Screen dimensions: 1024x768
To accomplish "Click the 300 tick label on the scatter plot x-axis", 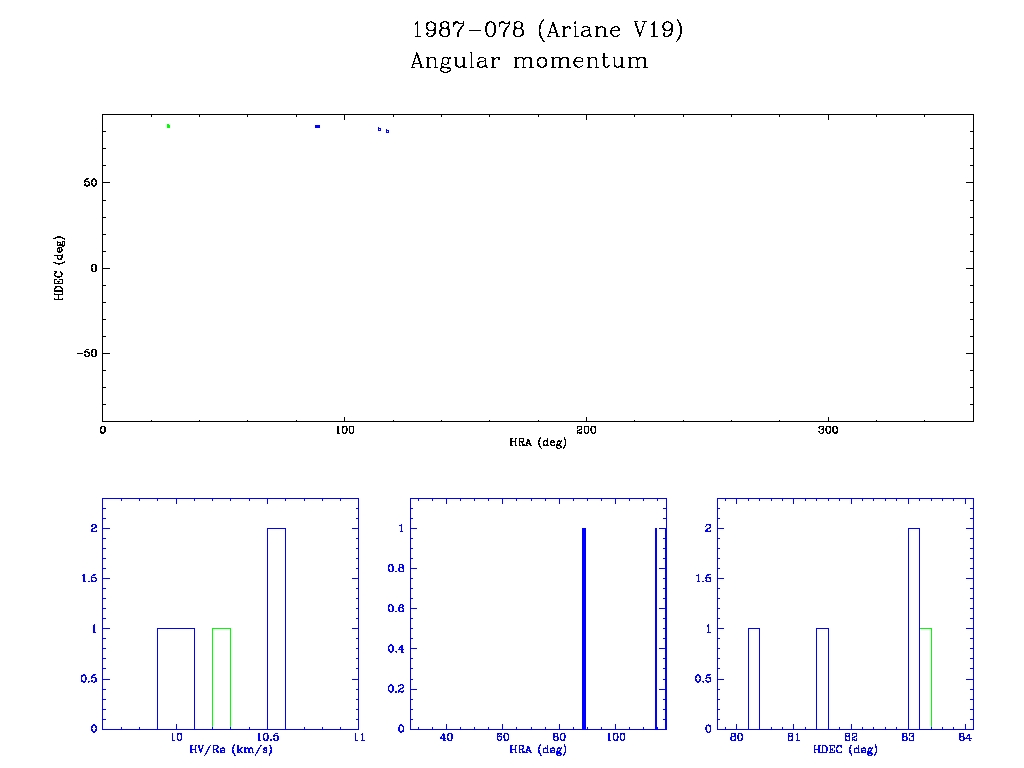I will coord(828,430).
